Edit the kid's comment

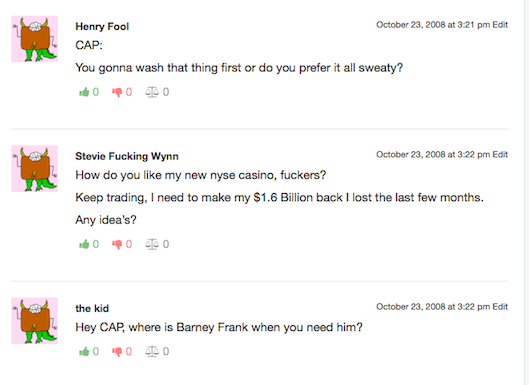pos(500,306)
